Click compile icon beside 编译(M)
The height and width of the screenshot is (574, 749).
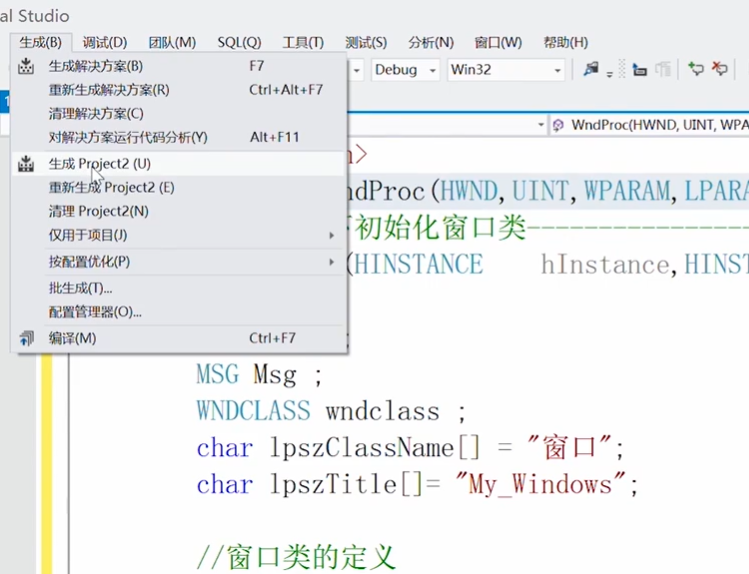pyautogui.click(x=26, y=338)
